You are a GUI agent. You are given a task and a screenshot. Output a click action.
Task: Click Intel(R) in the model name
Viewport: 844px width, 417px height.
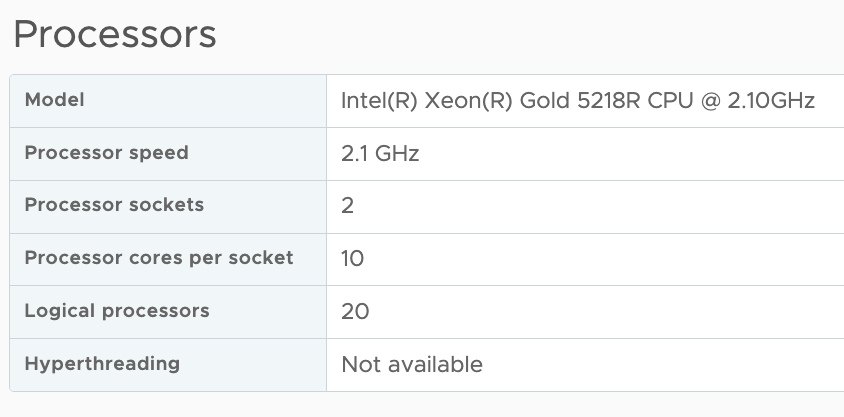378,101
